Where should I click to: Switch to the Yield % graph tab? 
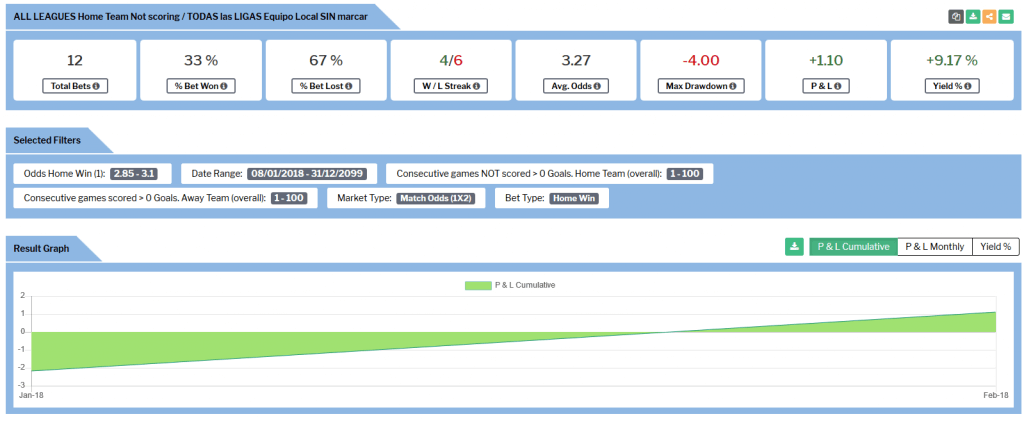(x=995, y=247)
